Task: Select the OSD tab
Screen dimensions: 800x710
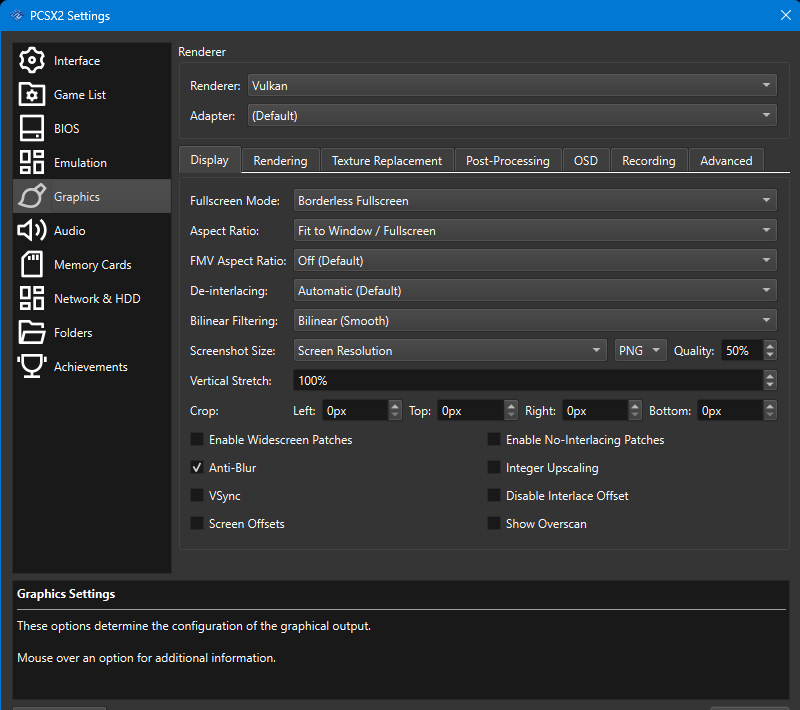Action: coord(586,161)
